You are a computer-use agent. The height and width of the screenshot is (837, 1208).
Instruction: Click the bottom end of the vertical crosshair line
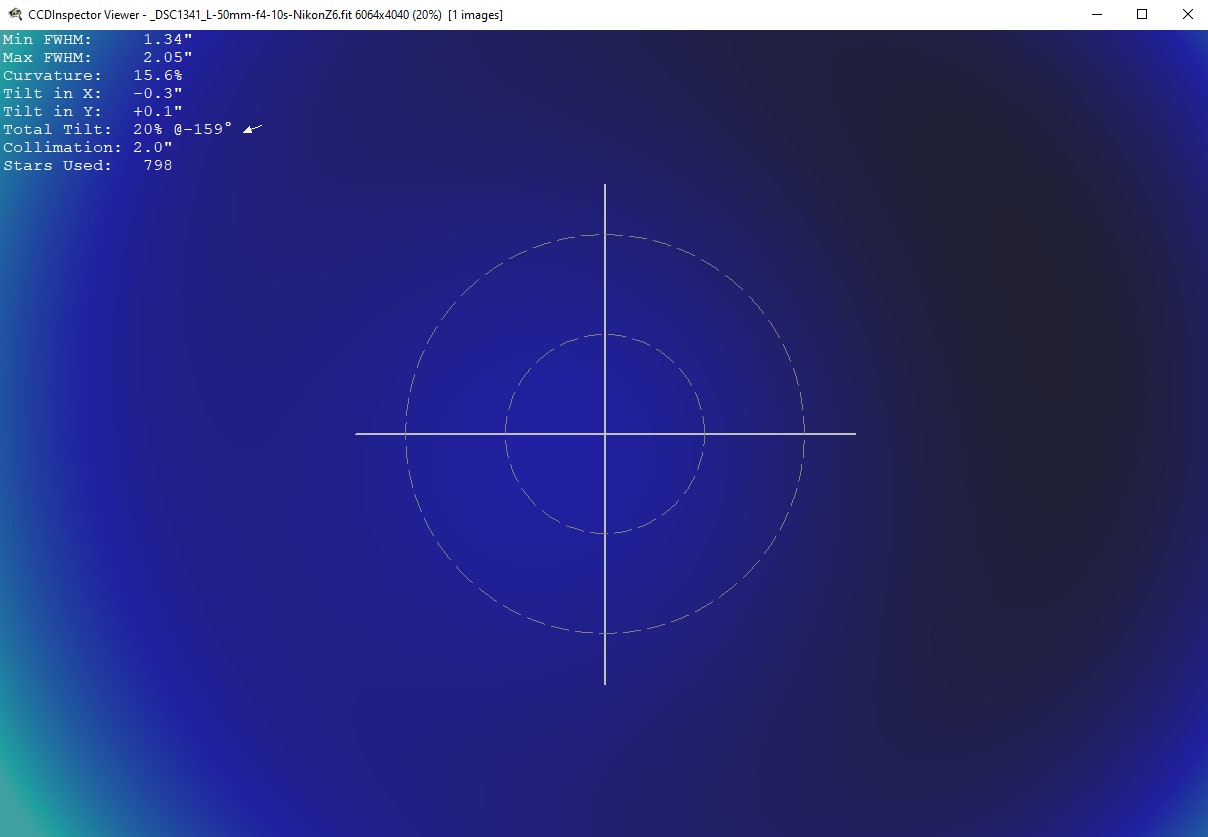coord(605,682)
